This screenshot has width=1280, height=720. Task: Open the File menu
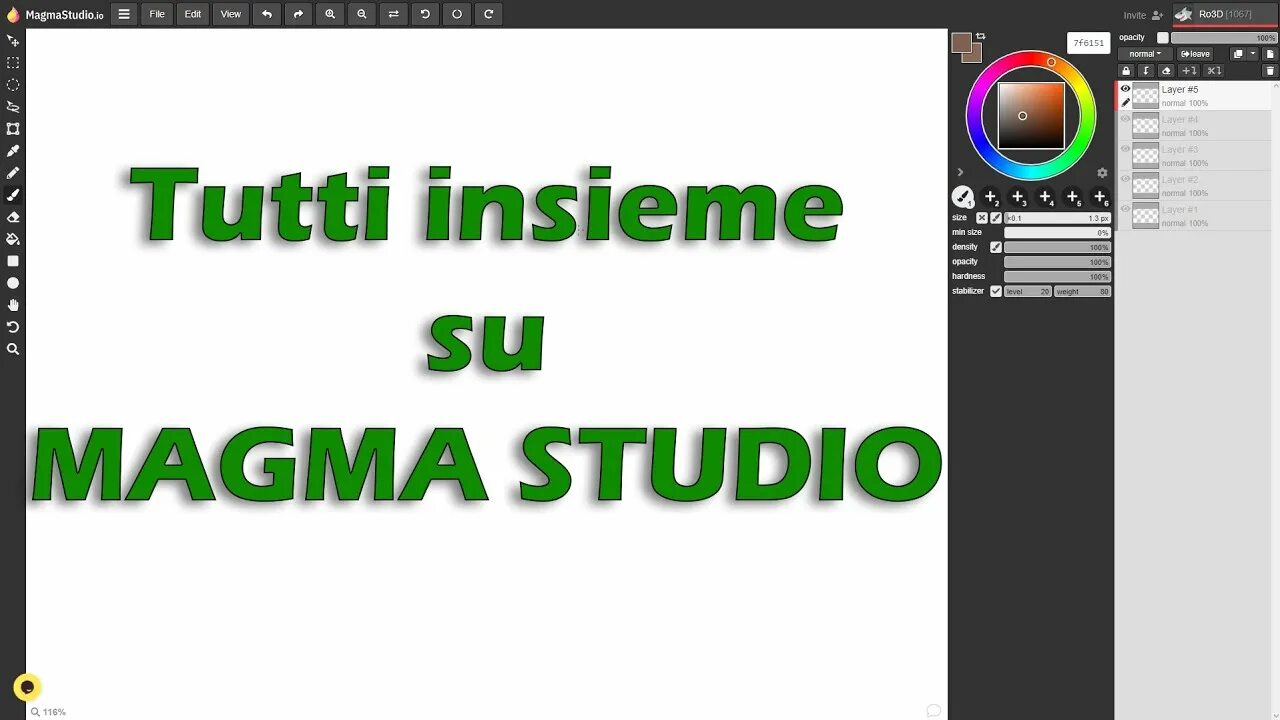(157, 14)
